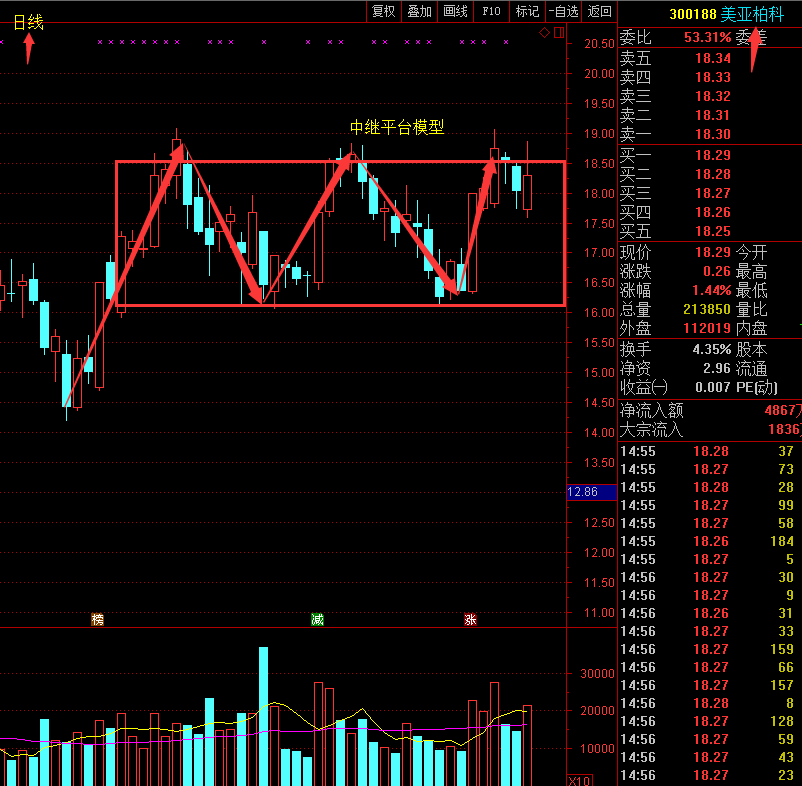Viewport: 802px width, 786px height.
Task: Click the first trade row, volume 37
Action: (710, 451)
